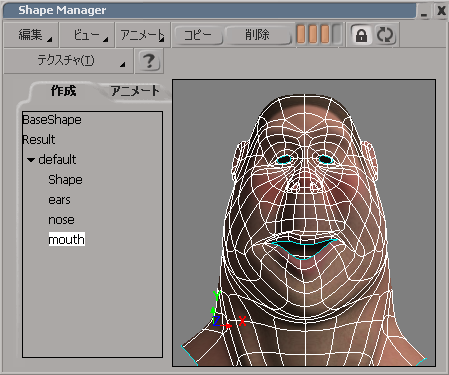Click the lock icon in toolbar

pos(361,35)
